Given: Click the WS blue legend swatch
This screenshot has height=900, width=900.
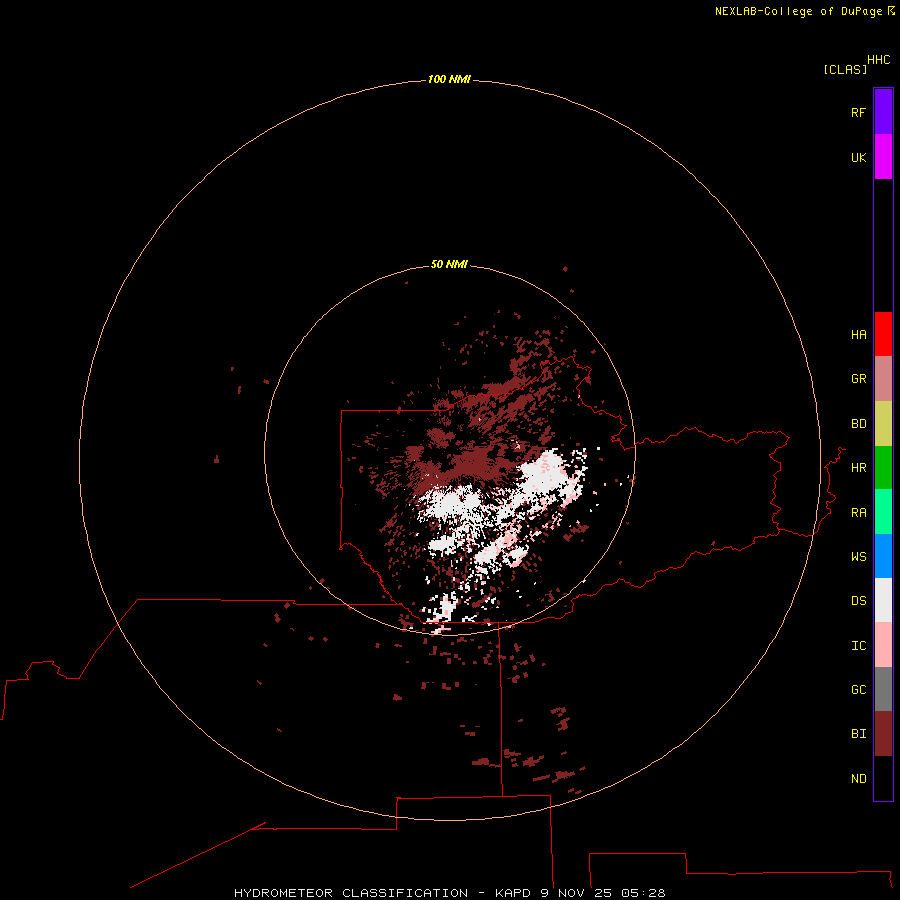Looking at the screenshot, I should click(x=883, y=556).
